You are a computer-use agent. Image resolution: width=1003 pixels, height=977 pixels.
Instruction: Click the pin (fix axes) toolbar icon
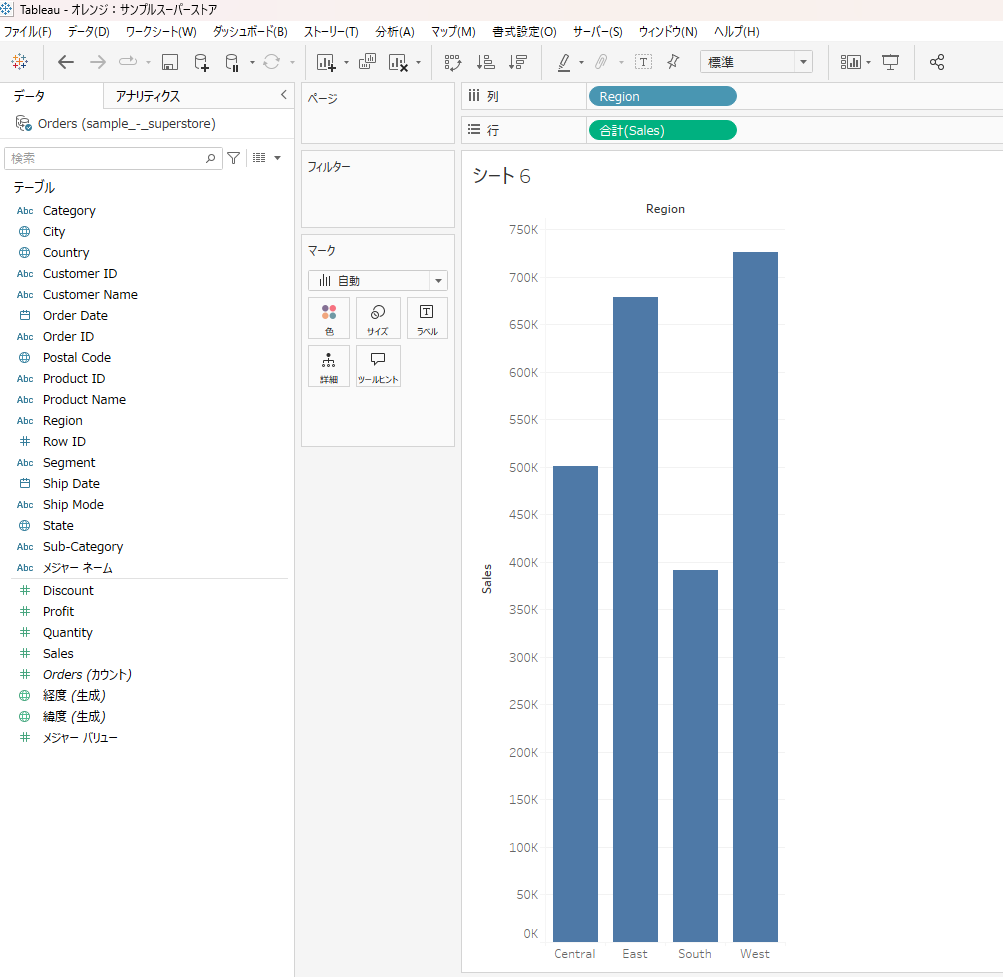(673, 62)
